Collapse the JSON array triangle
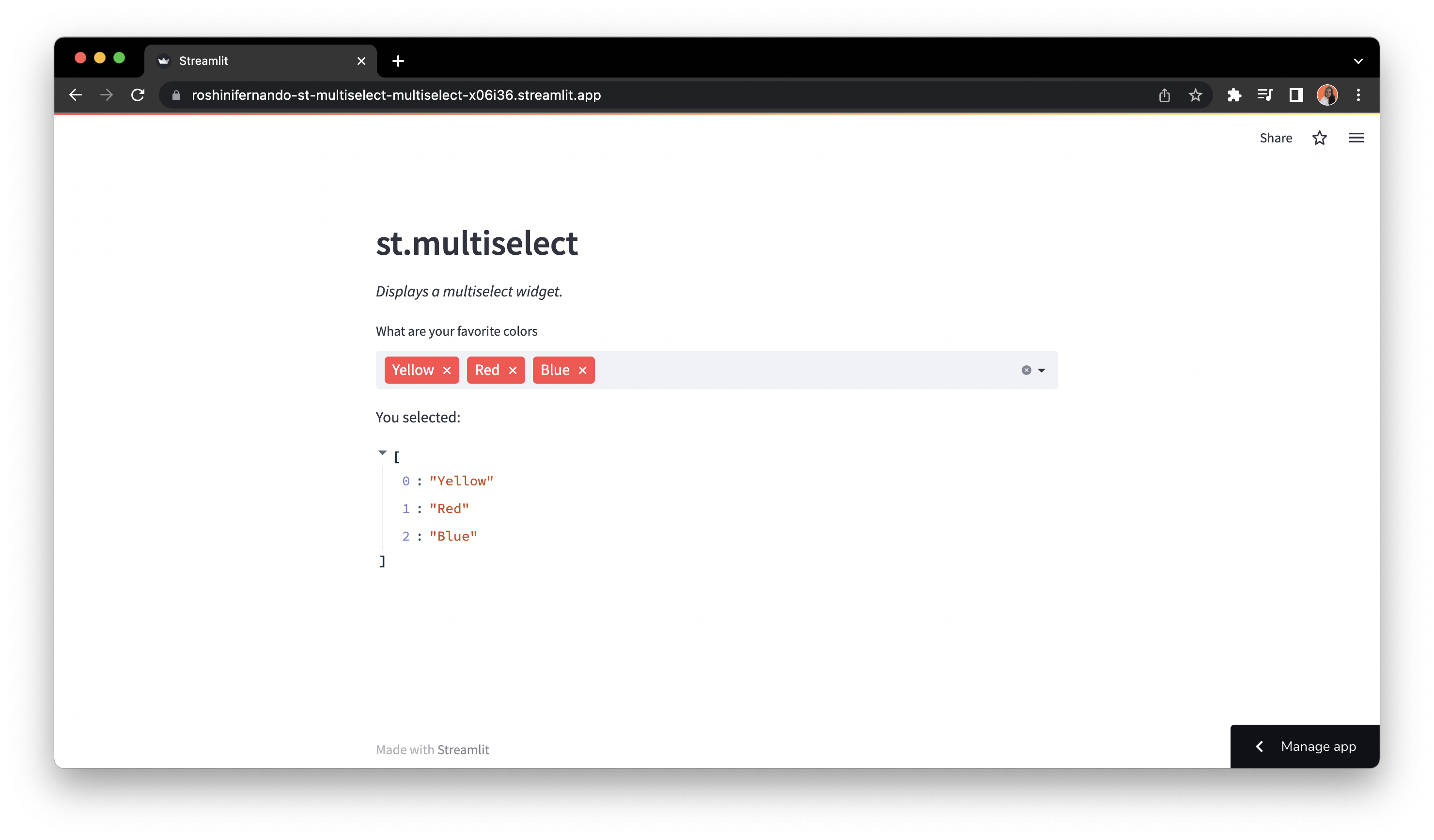Screen dimensions: 1434x840 point(382,453)
